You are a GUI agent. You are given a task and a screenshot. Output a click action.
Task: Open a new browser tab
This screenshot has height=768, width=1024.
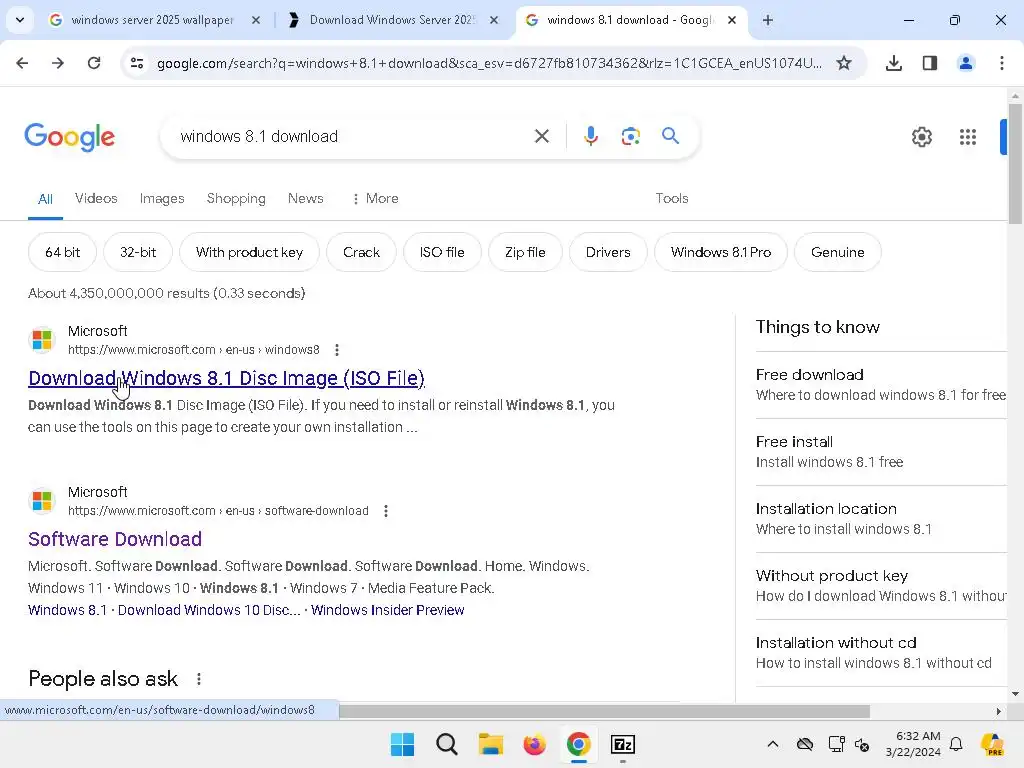pyautogui.click(x=768, y=20)
